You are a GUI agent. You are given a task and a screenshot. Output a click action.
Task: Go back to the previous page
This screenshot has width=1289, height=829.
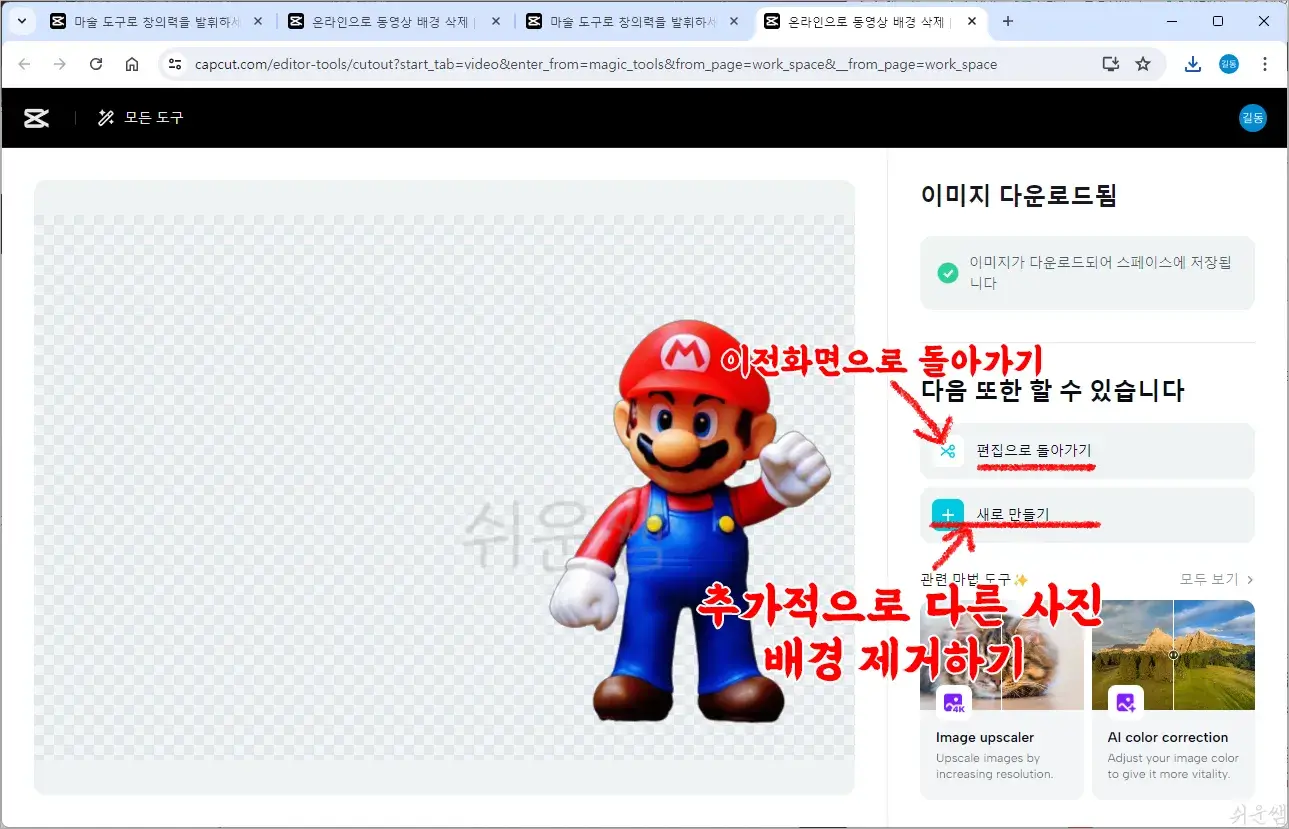25,64
